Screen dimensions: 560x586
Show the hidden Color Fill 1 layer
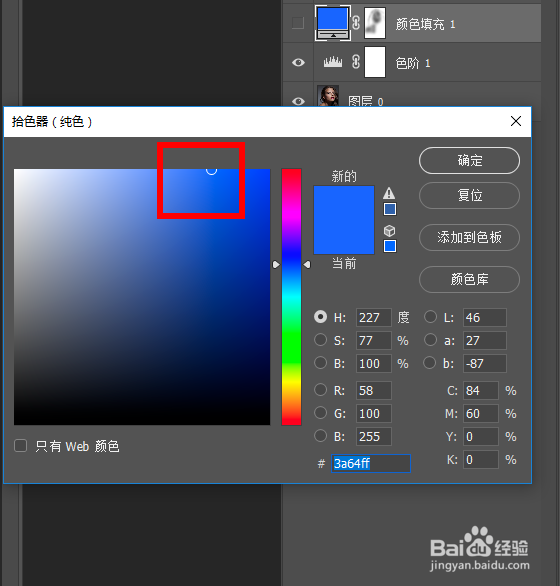298,23
